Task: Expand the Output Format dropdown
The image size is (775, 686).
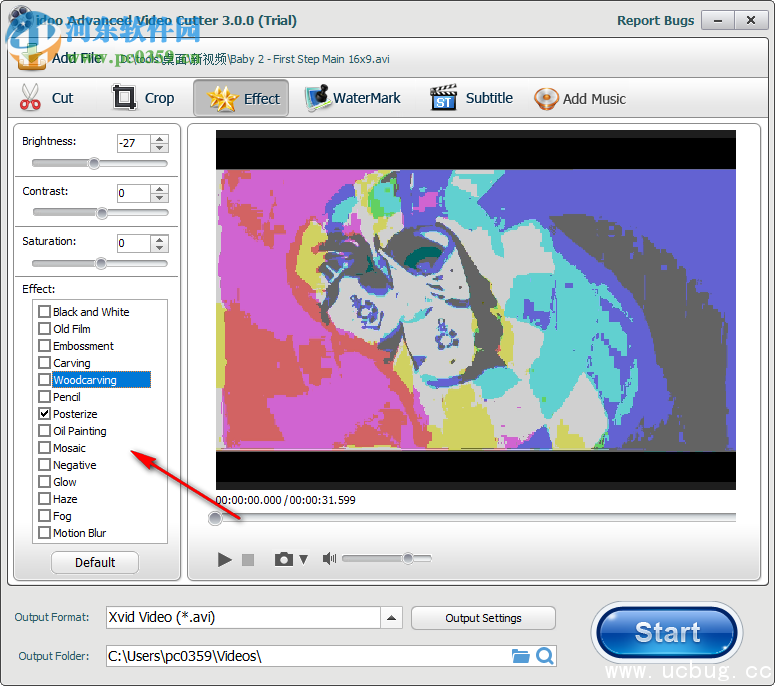Action: click(x=392, y=618)
